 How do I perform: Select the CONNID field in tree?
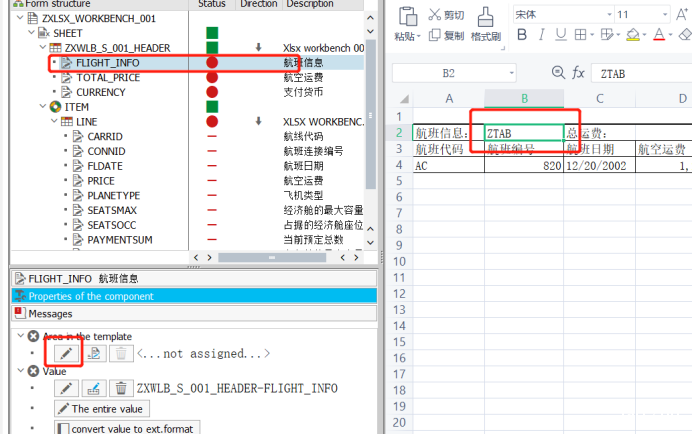click(x=106, y=151)
